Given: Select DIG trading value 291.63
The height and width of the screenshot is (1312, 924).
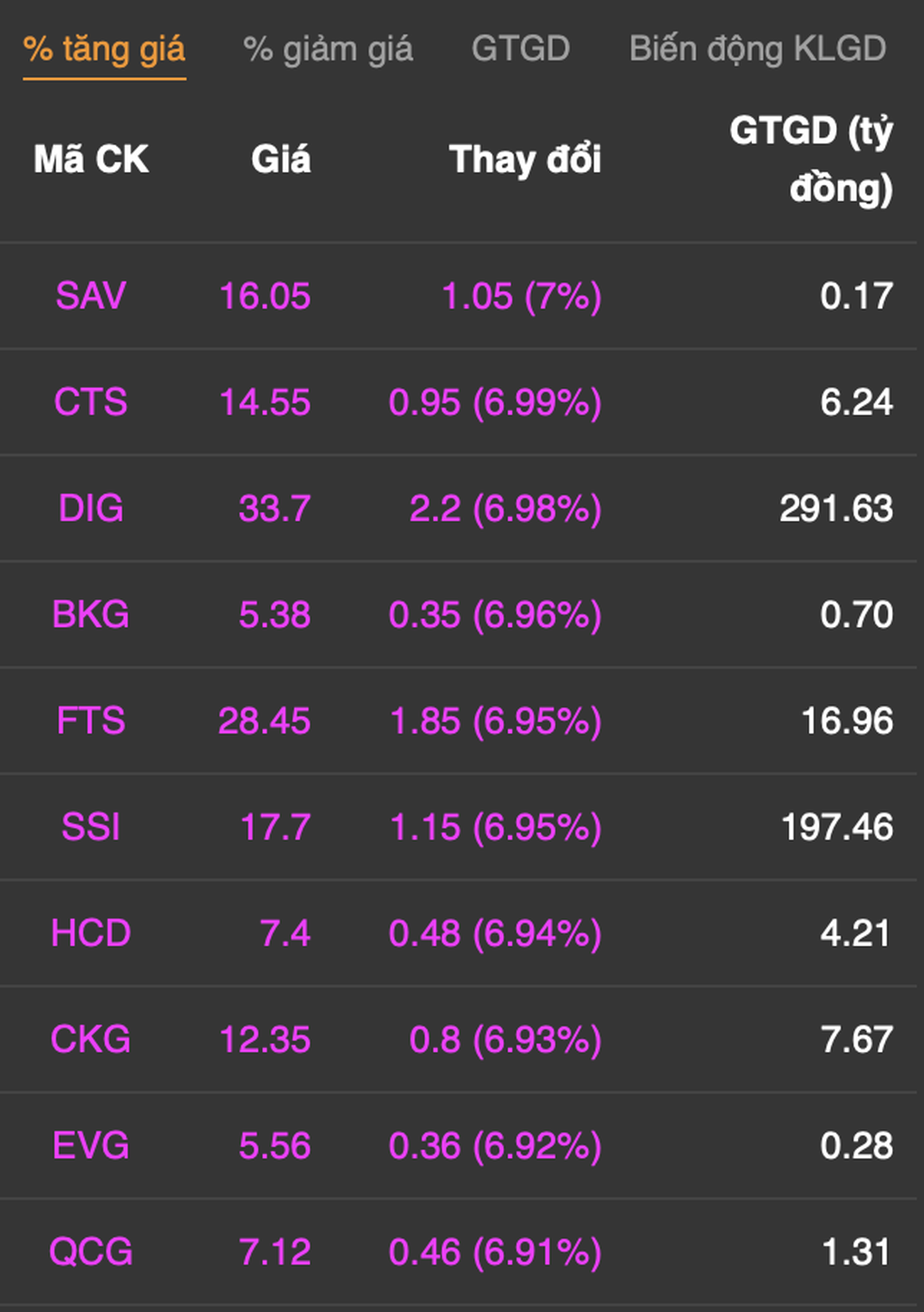Looking at the screenshot, I should 837,508.
